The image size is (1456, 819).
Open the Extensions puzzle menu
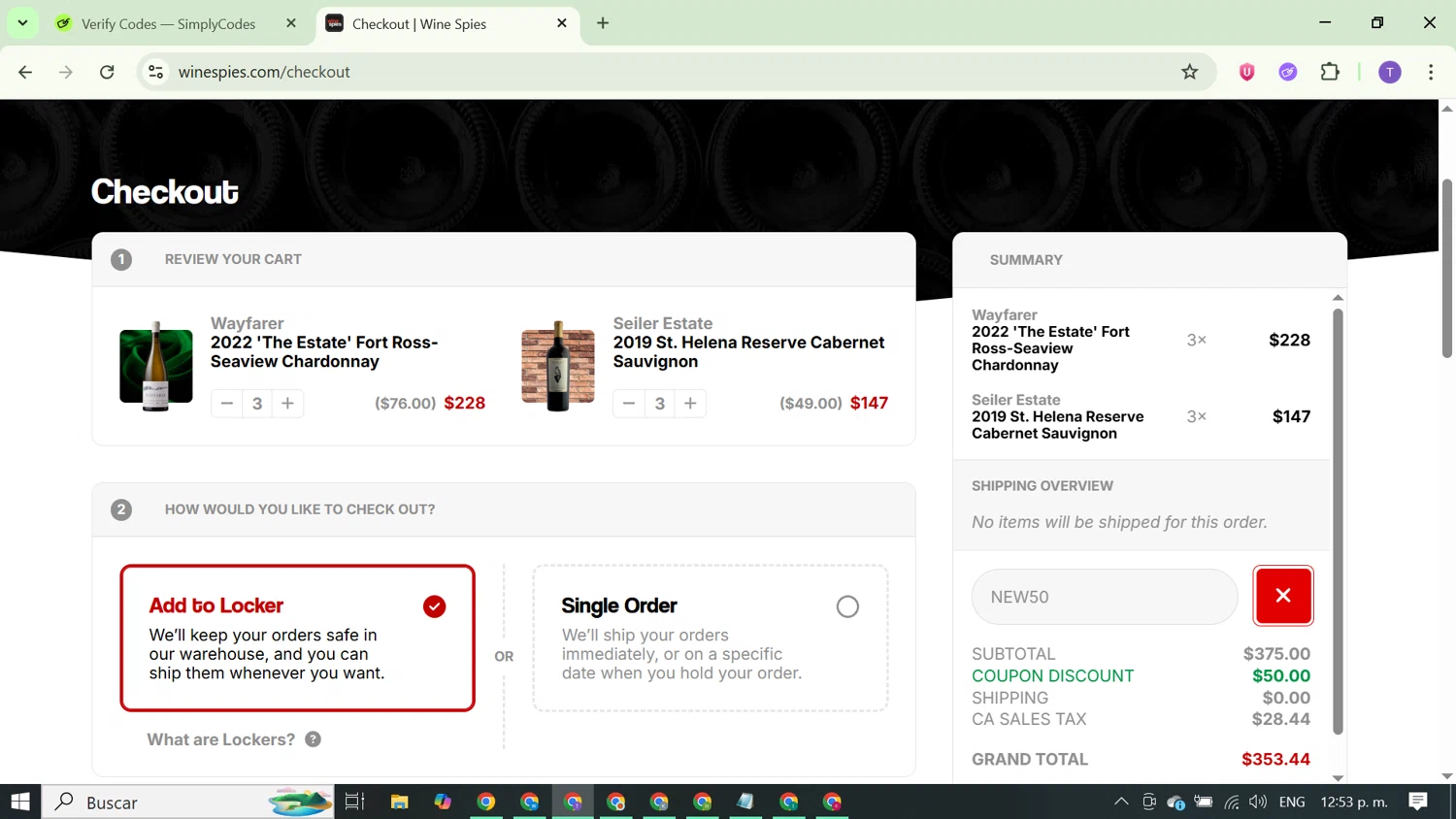point(1330,72)
